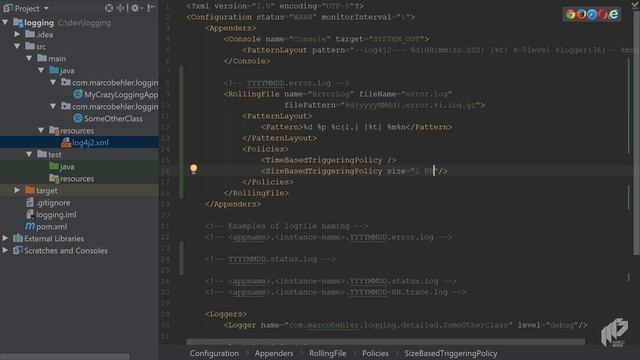
Task: Open preview in Opera browser icon
Action: (602, 14)
